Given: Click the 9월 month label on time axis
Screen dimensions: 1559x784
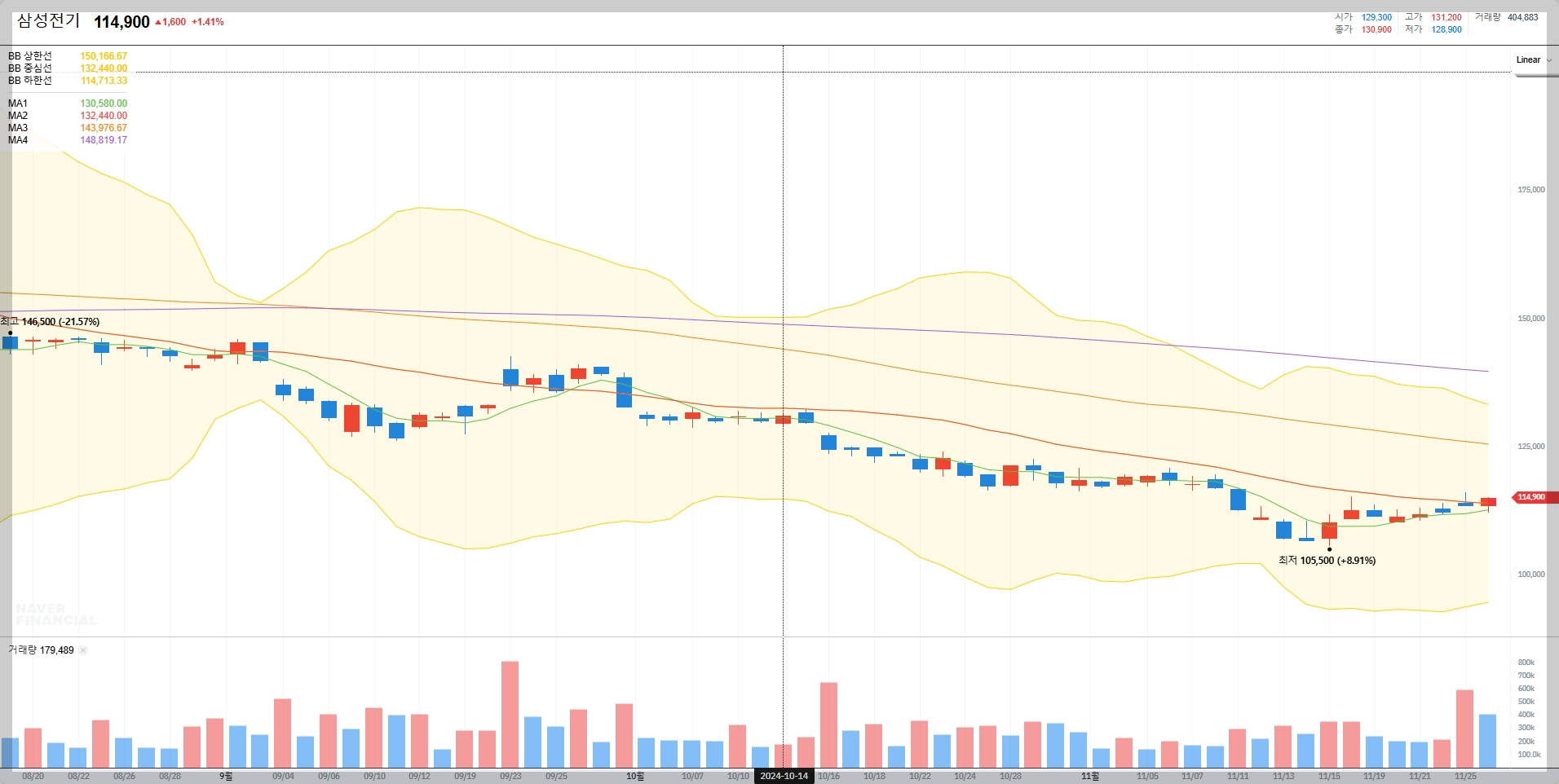Looking at the screenshot, I should pos(226,776).
